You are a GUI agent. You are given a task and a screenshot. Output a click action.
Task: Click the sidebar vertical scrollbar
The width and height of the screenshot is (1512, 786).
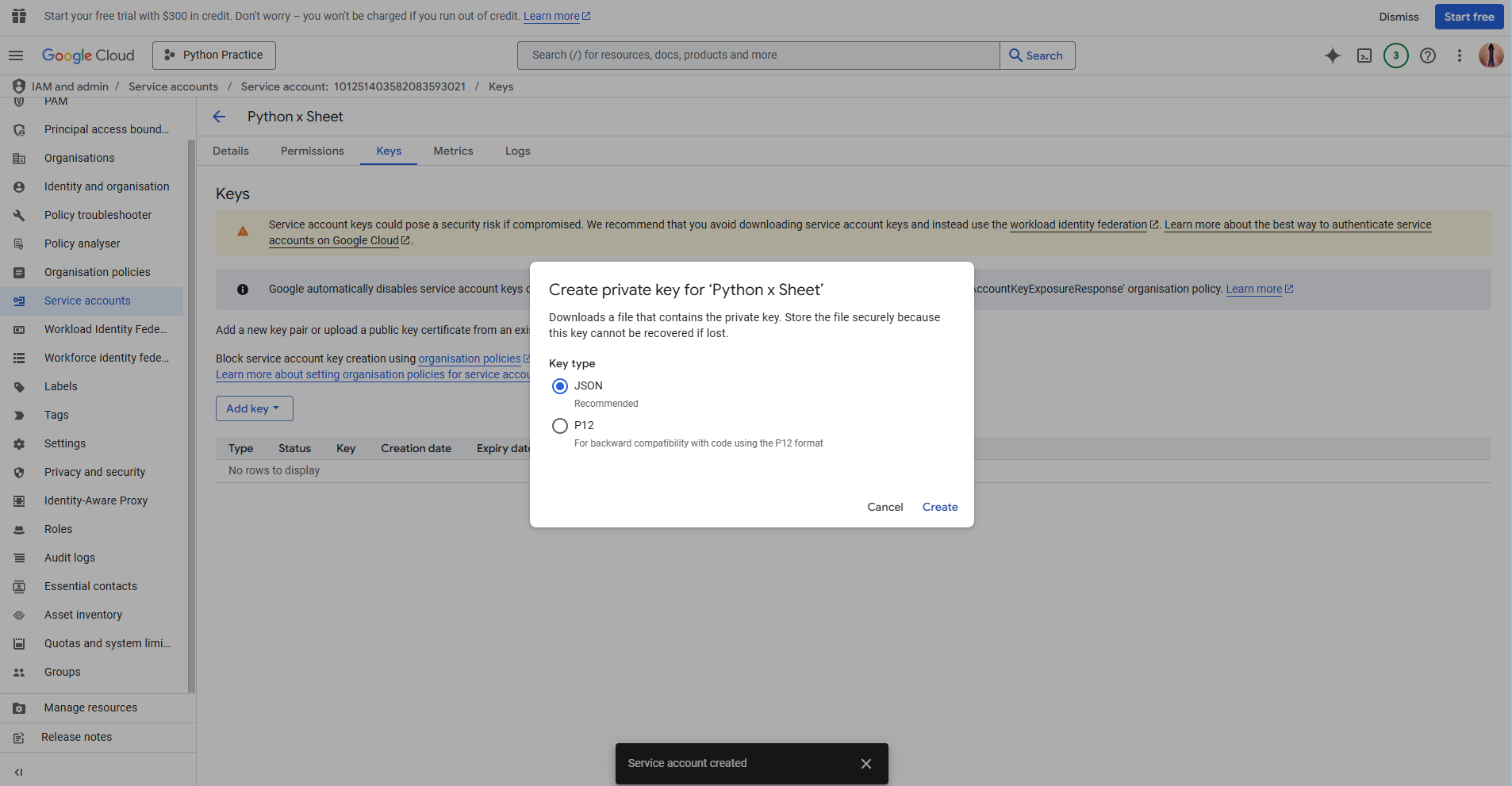190,416
